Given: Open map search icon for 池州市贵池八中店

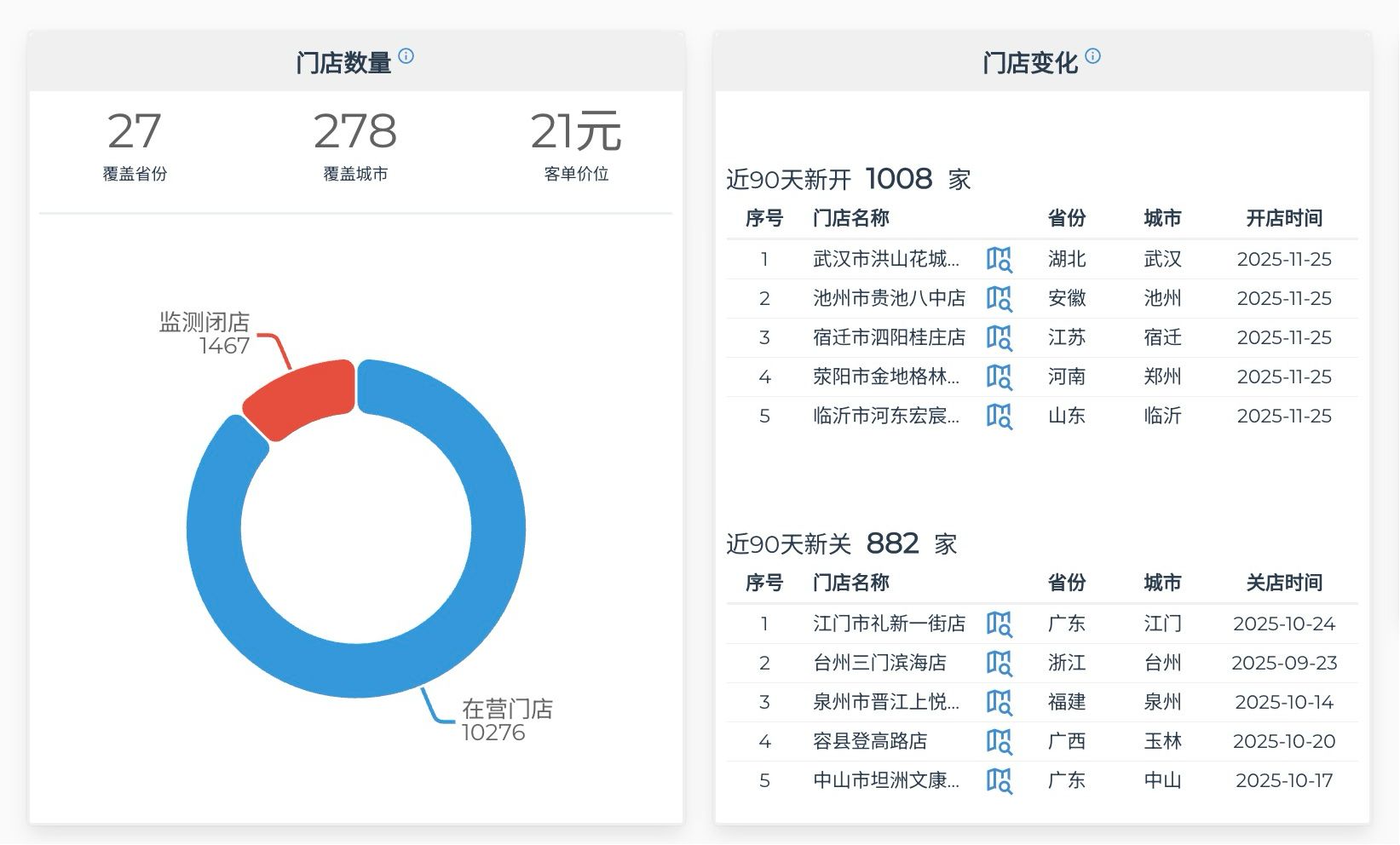Looking at the screenshot, I should (x=999, y=299).
